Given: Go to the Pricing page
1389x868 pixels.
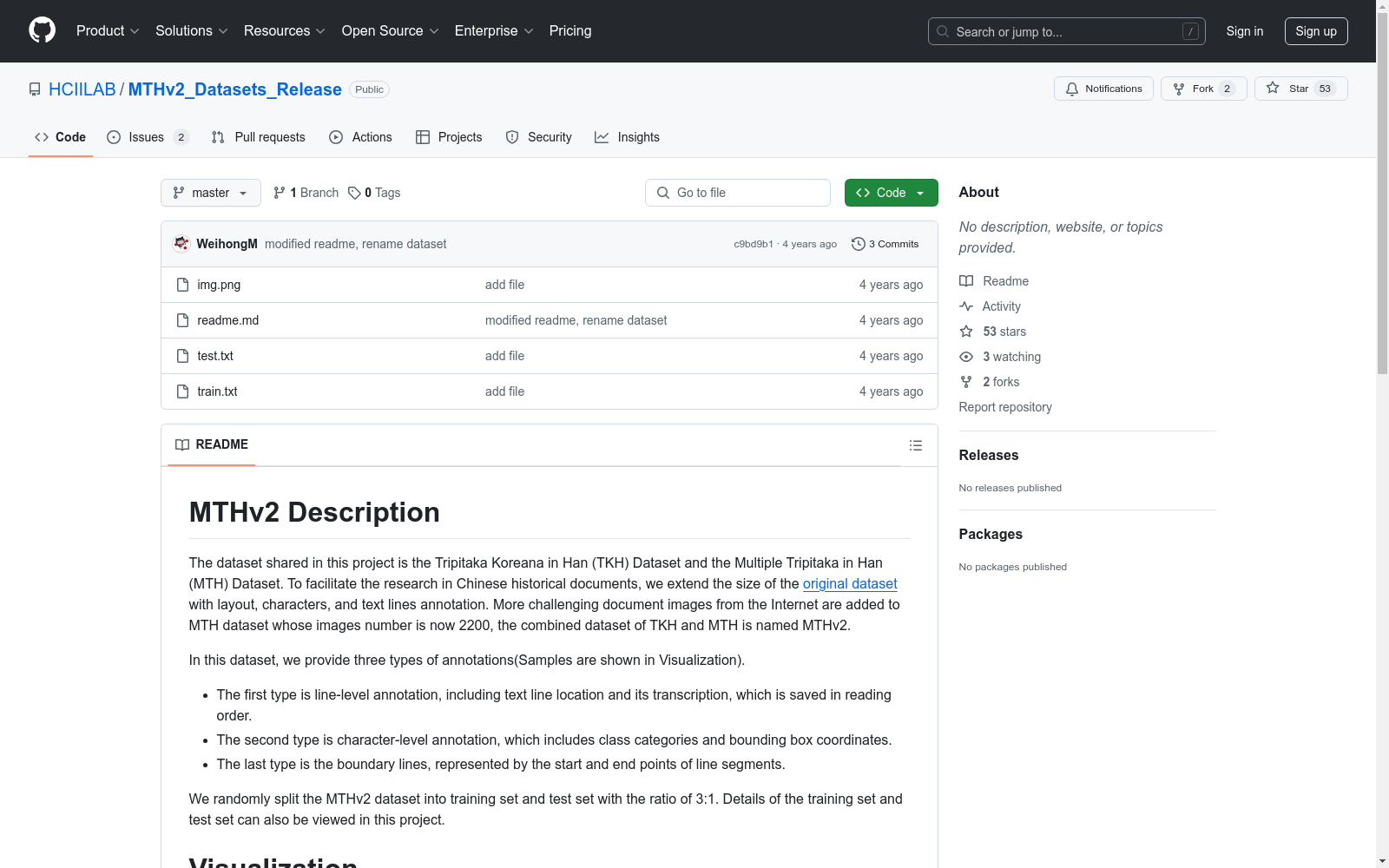Looking at the screenshot, I should pyautogui.click(x=570, y=30).
